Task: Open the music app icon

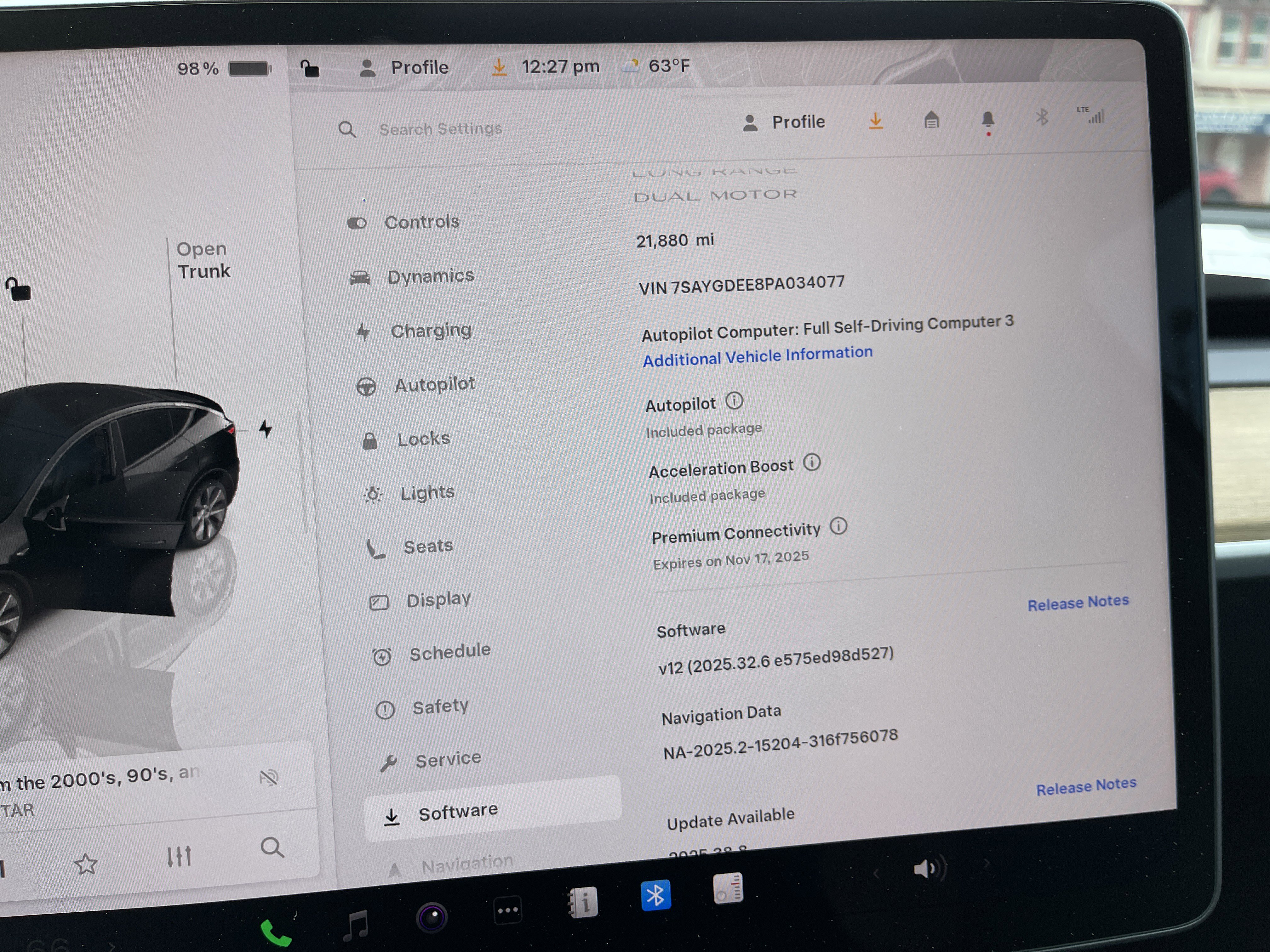Action: point(356,925)
